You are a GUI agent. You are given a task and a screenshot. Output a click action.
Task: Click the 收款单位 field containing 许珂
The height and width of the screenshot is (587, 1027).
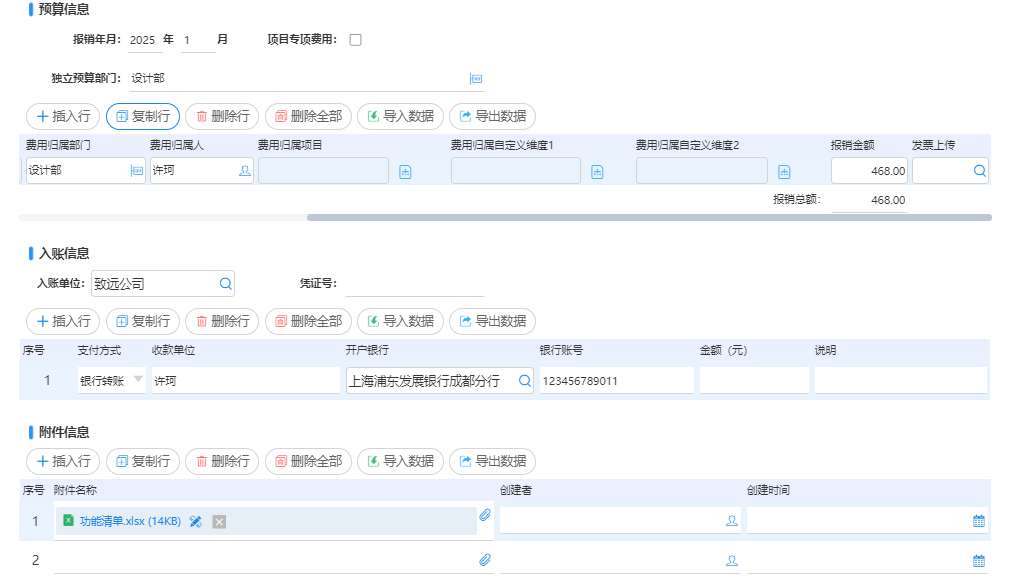coord(246,381)
